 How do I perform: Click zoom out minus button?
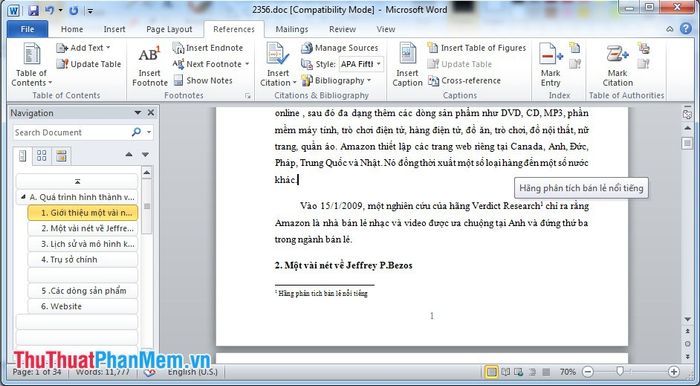pos(588,371)
